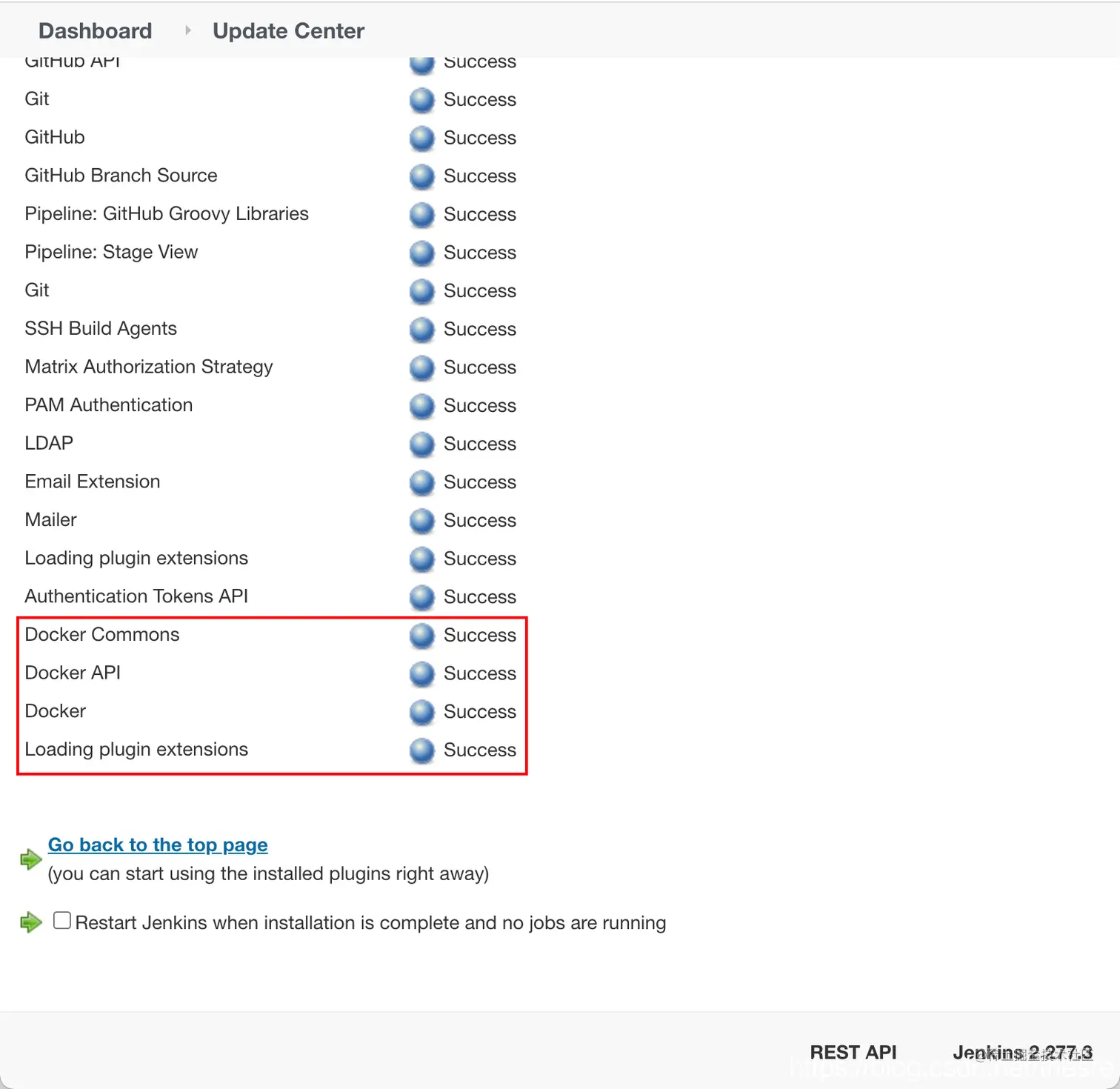Click the Jenkins 2.277.3 version link

pos(1022,1052)
